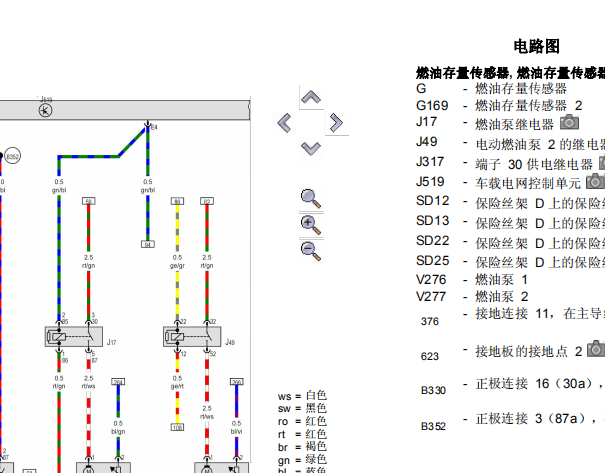Click the pan left arrow
The width and height of the screenshot is (605, 473).
pyautogui.click(x=285, y=123)
